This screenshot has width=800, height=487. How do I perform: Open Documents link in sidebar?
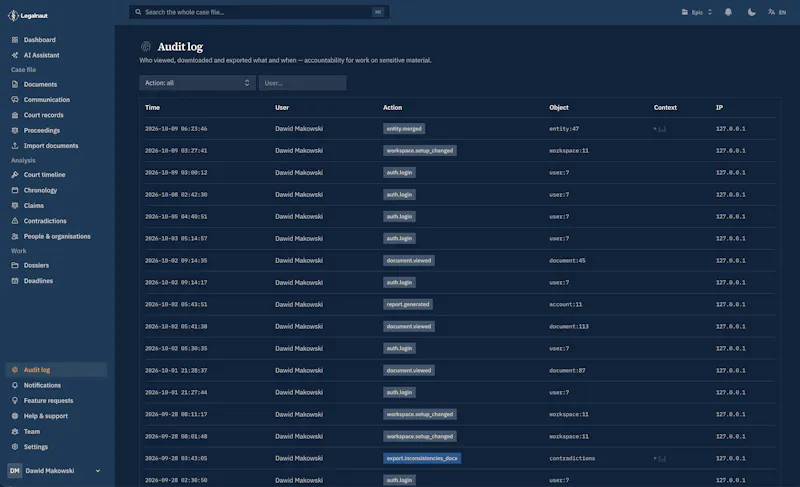(x=40, y=84)
